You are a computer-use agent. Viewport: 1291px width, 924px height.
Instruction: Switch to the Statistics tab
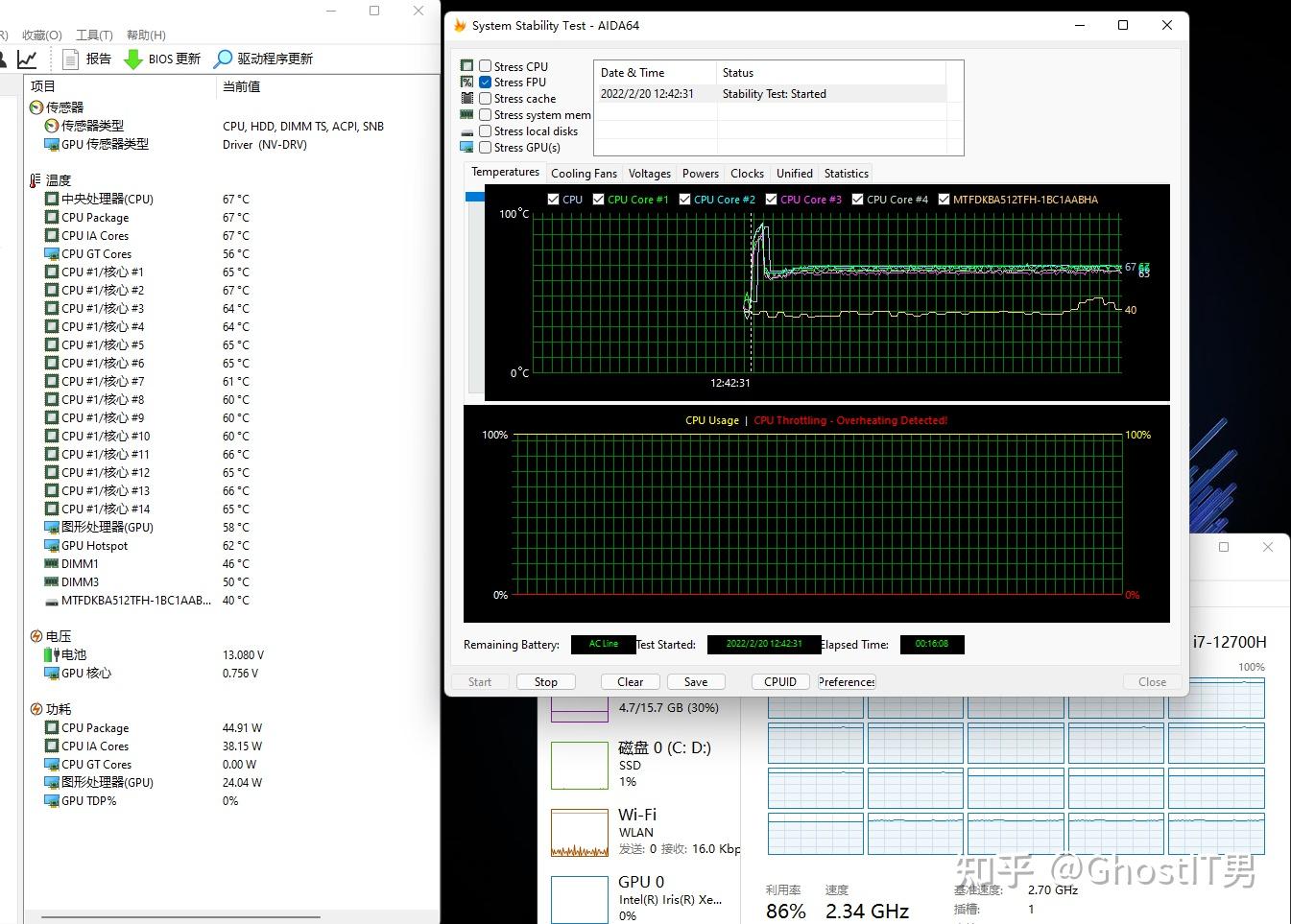click(x=847, y=174)
